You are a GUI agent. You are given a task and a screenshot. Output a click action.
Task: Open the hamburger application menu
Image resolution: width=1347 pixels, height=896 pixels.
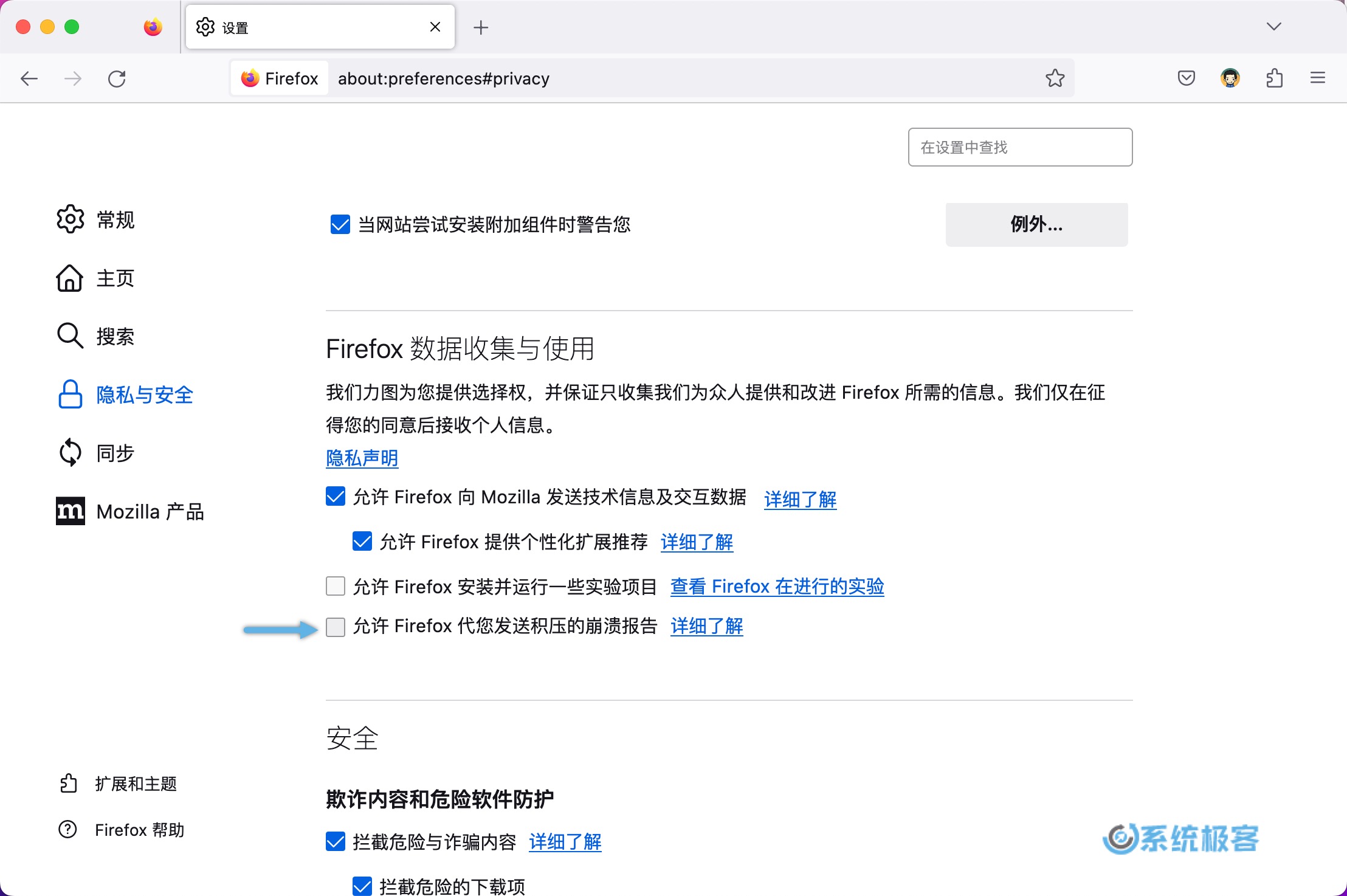coord(1318,78)
